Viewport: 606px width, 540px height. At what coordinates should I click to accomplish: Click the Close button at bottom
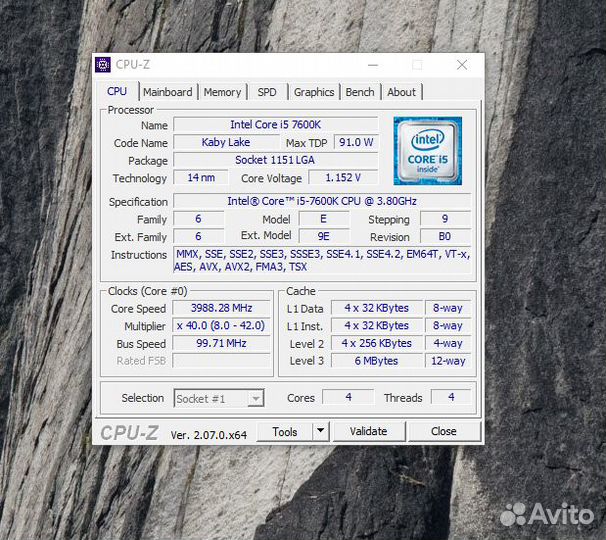coord(444,431)
